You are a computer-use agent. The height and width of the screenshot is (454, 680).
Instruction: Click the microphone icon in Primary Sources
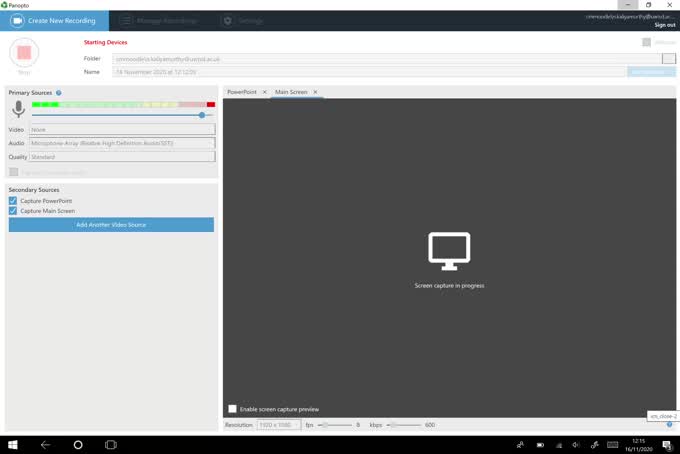[x=18, y=109]
